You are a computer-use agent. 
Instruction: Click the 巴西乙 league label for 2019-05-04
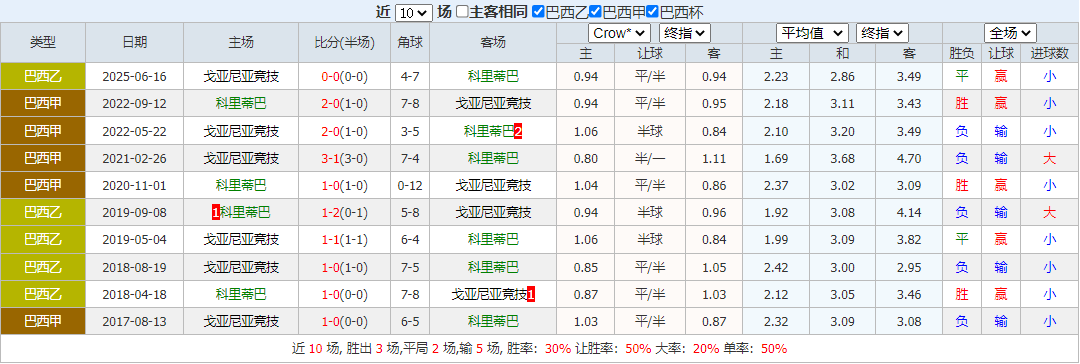tap(43, 240)
